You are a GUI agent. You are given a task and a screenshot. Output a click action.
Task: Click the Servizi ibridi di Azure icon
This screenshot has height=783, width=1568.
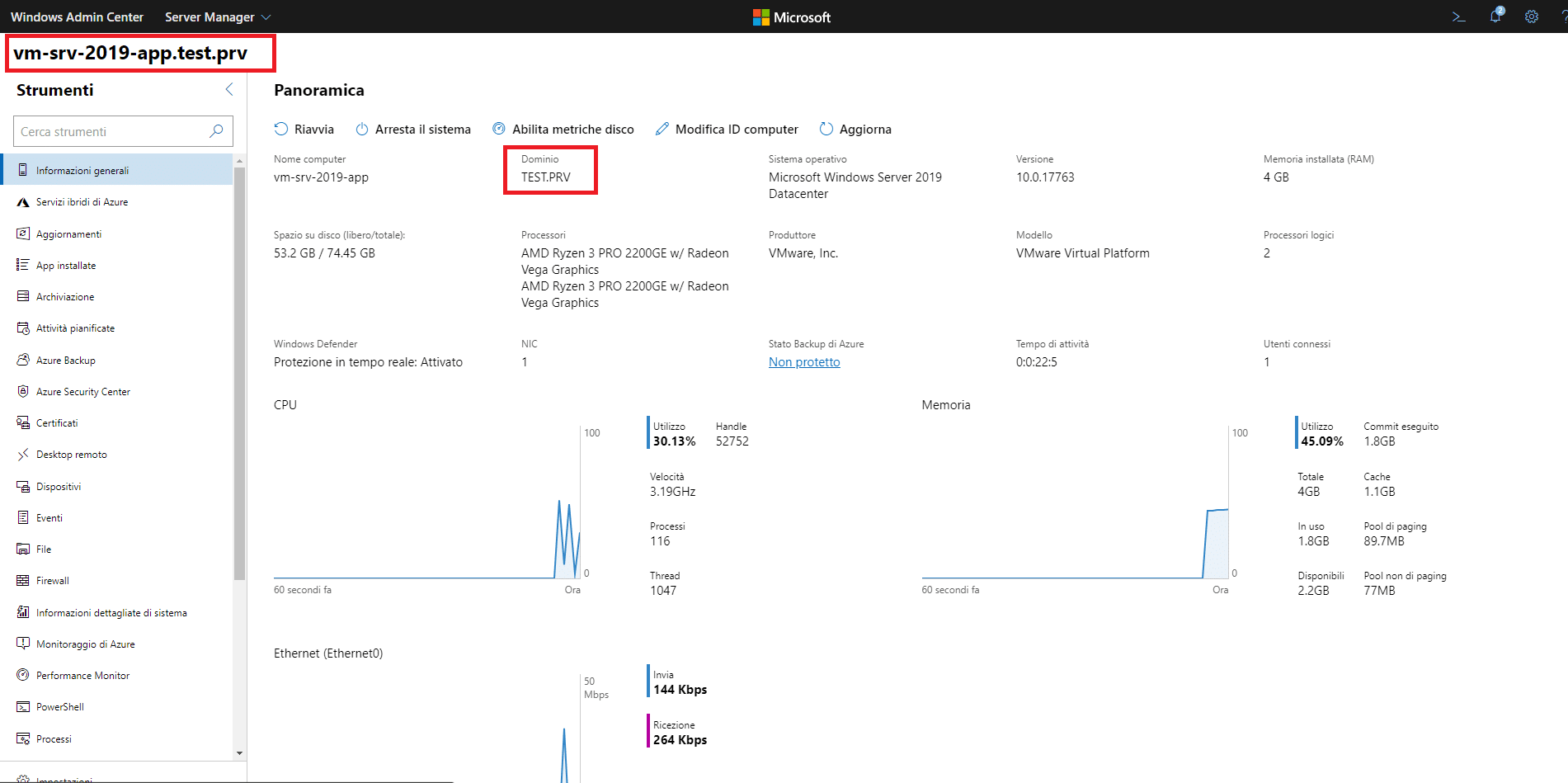click(23, 202)
